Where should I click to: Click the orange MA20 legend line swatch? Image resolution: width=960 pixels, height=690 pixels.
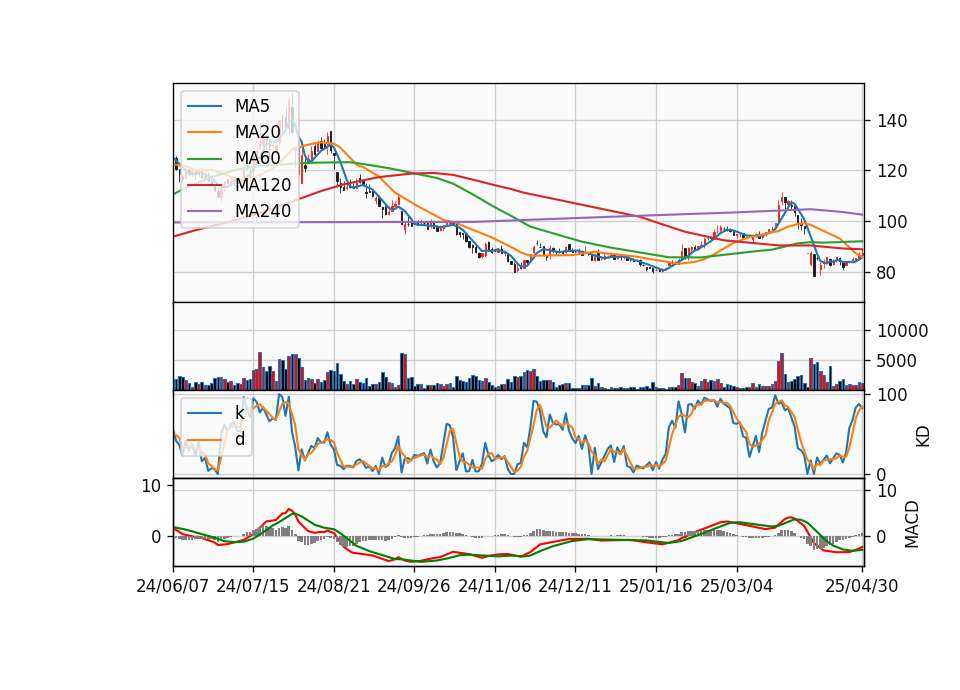[x=204, y=132]
